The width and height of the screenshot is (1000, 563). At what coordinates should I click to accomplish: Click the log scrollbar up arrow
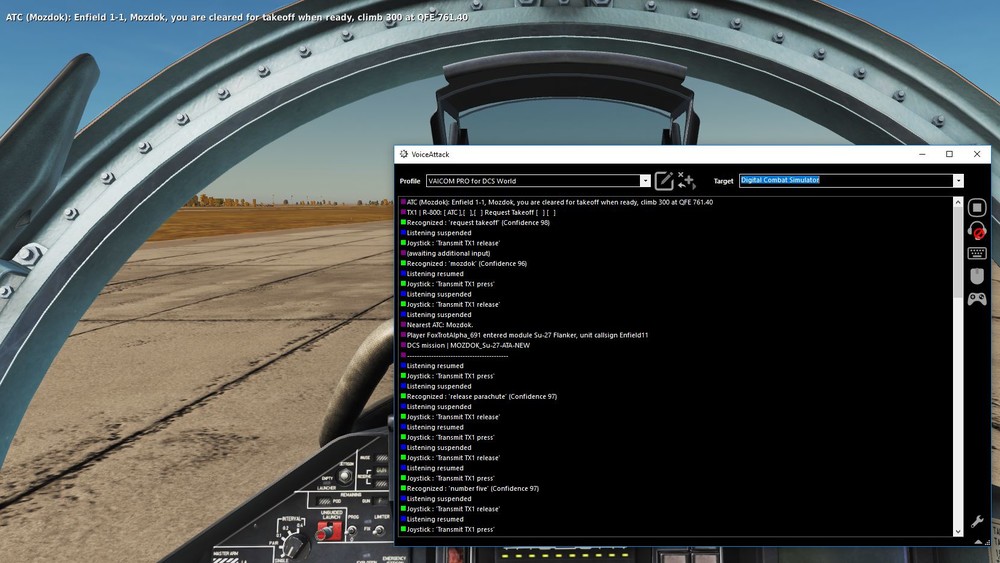(x=957, y=202)
